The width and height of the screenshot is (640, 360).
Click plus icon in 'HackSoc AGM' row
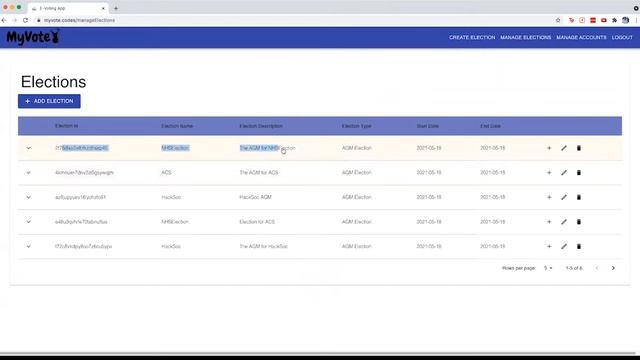click(x=549, y=197)
